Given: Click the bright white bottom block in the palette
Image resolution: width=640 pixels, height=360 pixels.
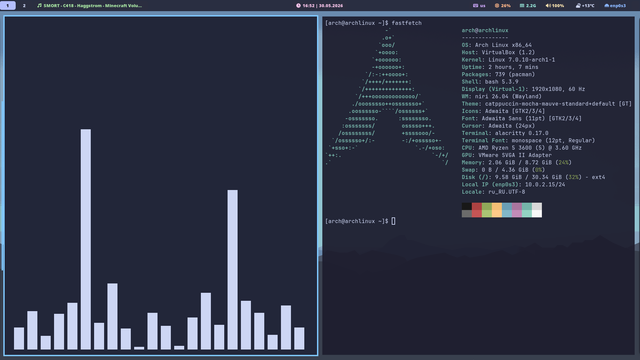Looking at the screenshot, I should pos(537,213).
